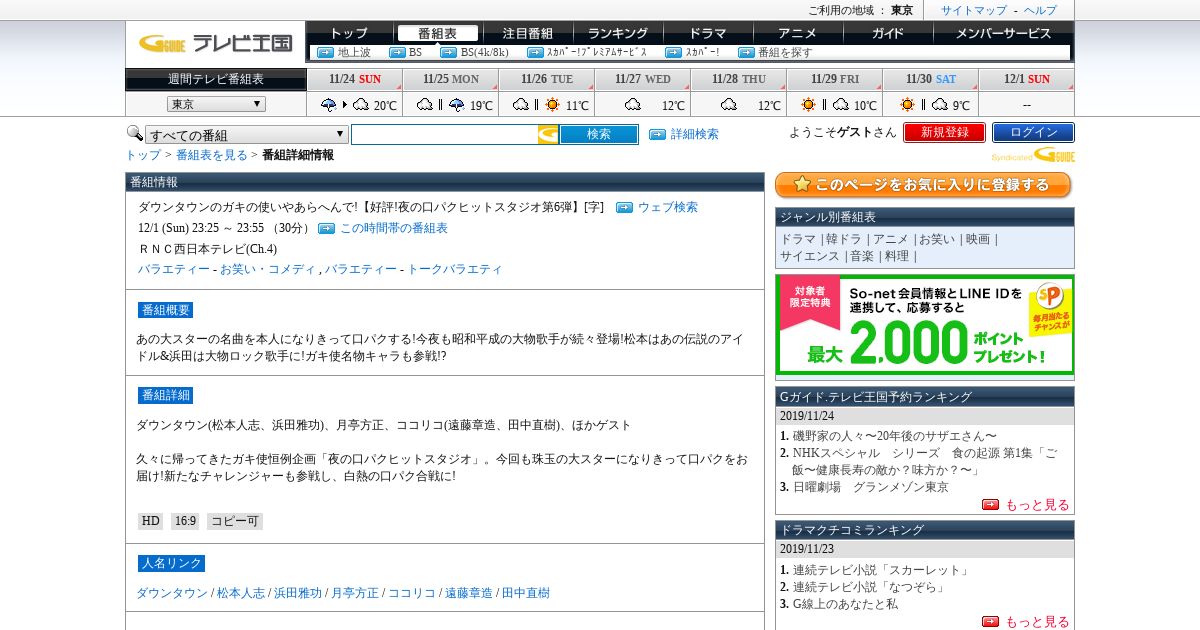Image resolution: width=1200 pixels, height=630 pixels.
Task: Open 磯野家の人々 ranking entry
Action: [x=895, y=436]
